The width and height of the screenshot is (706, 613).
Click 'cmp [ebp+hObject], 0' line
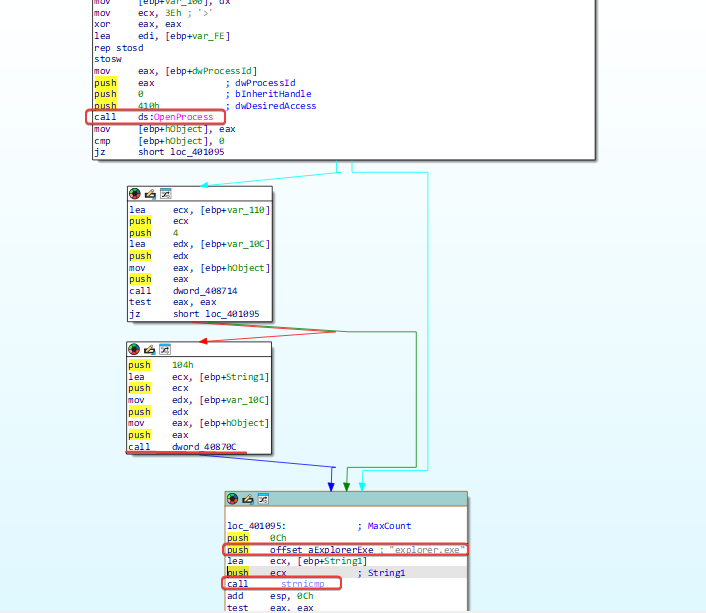(159, 141)
